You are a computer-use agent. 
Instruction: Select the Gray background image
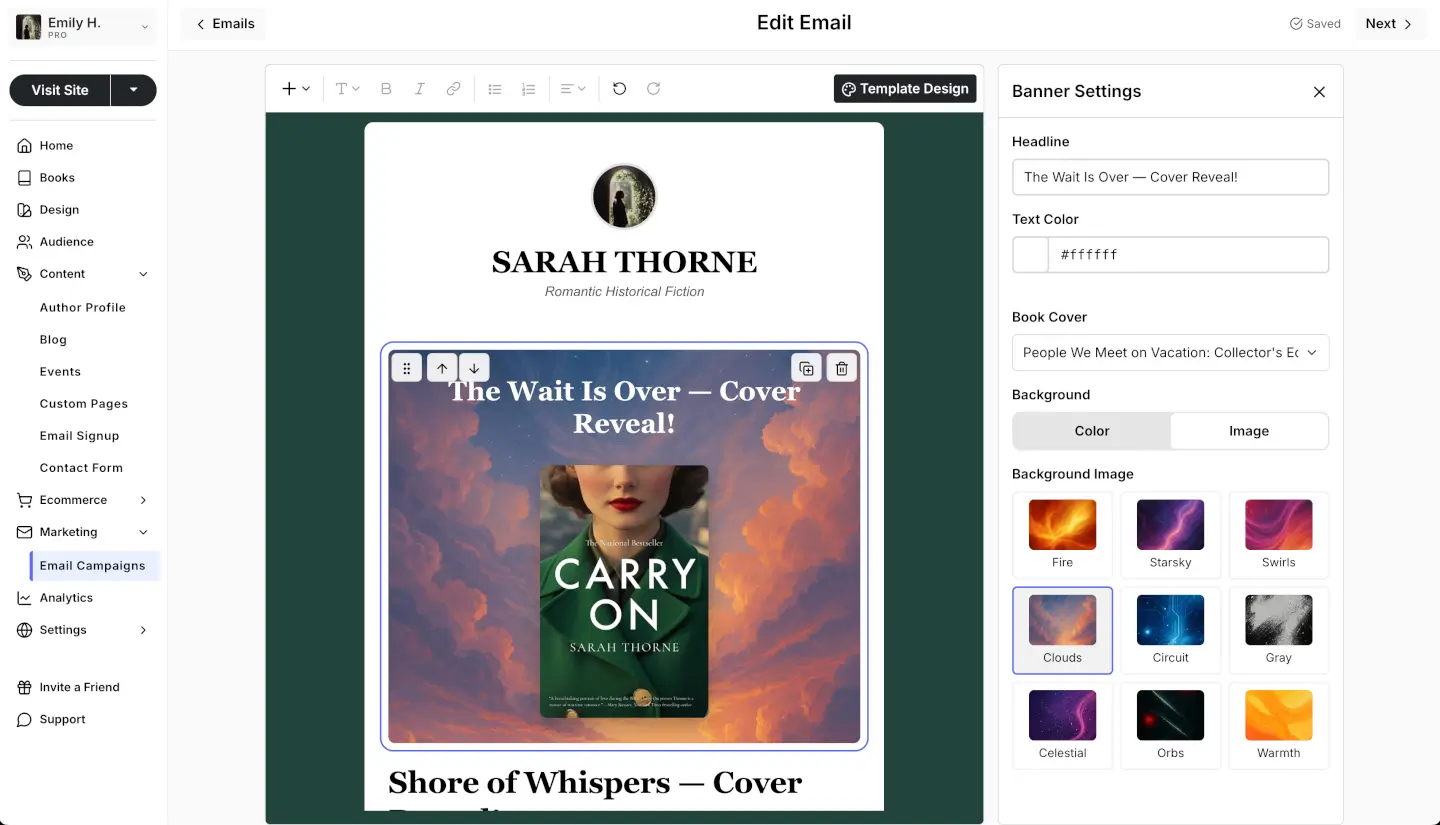coord(1278,630)
